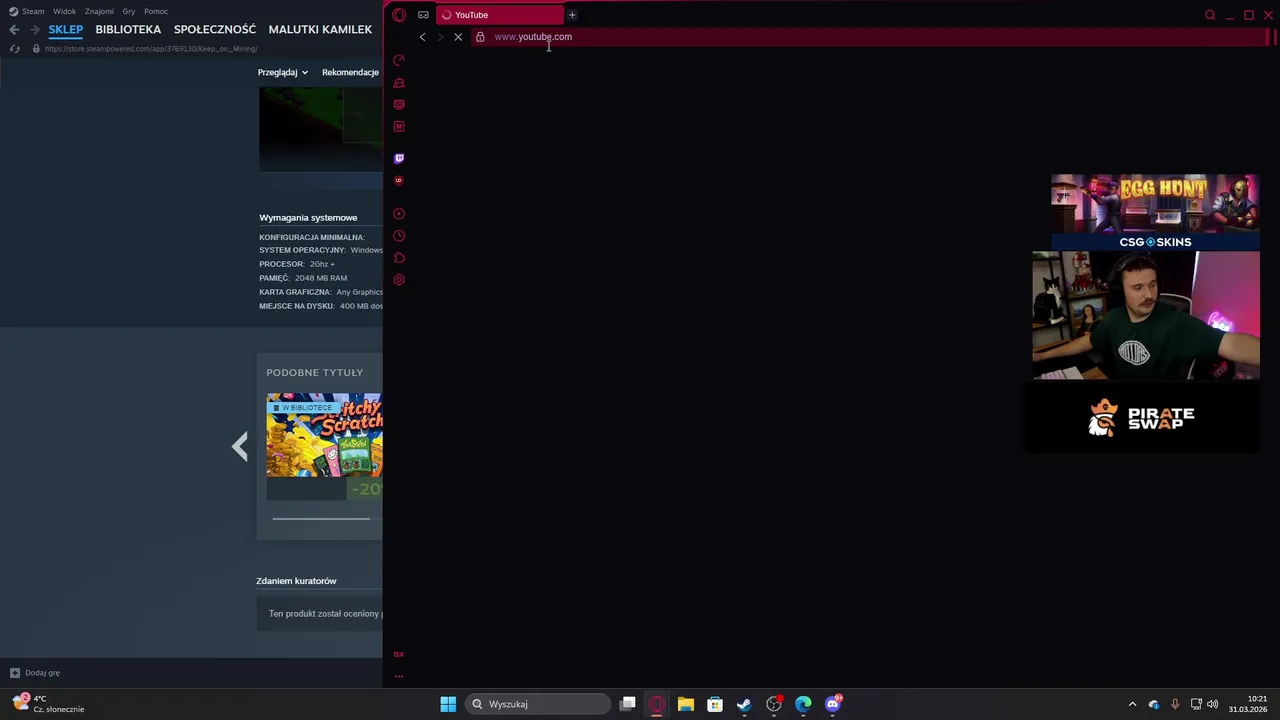Open Microsoft Edge from Windows taskbar
Viewport: 1280px width, 720px height.
coord(803,704)
